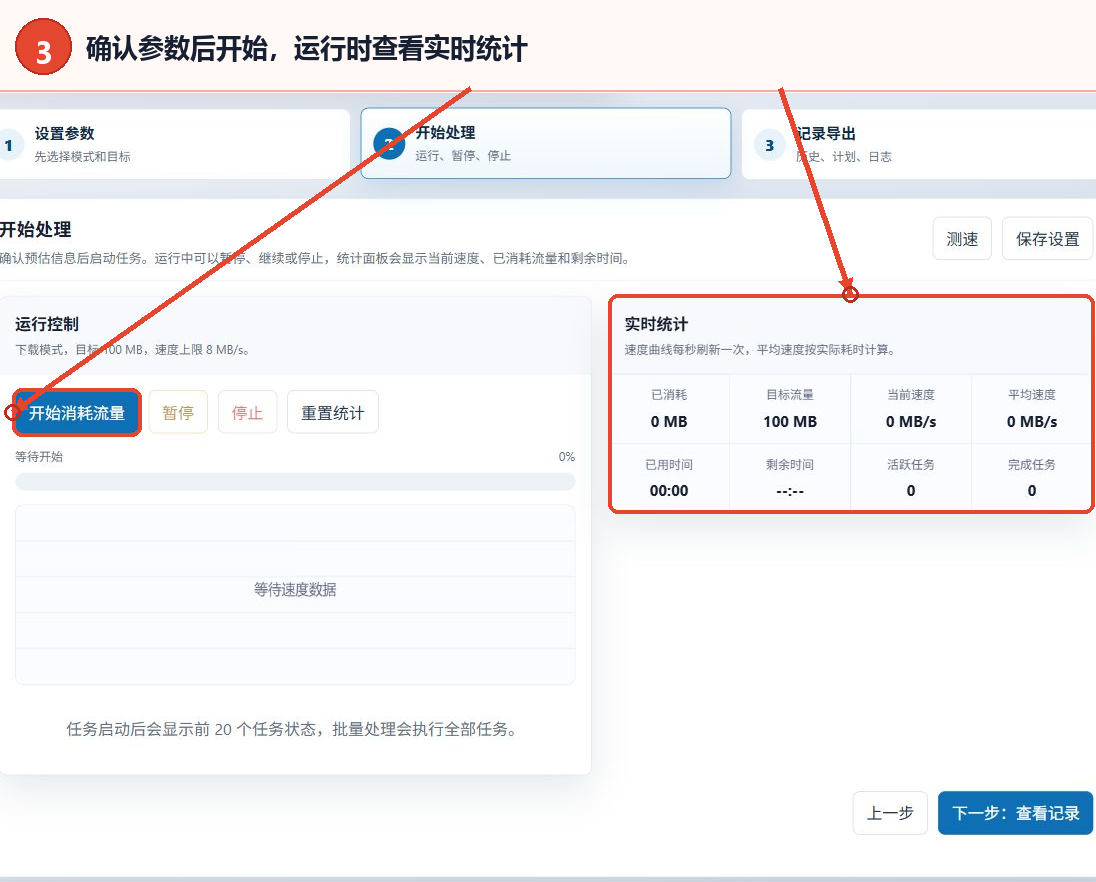Click the 活跃任务 0 stat cell
The image size is (1096, 882).
tap(911, 477)
